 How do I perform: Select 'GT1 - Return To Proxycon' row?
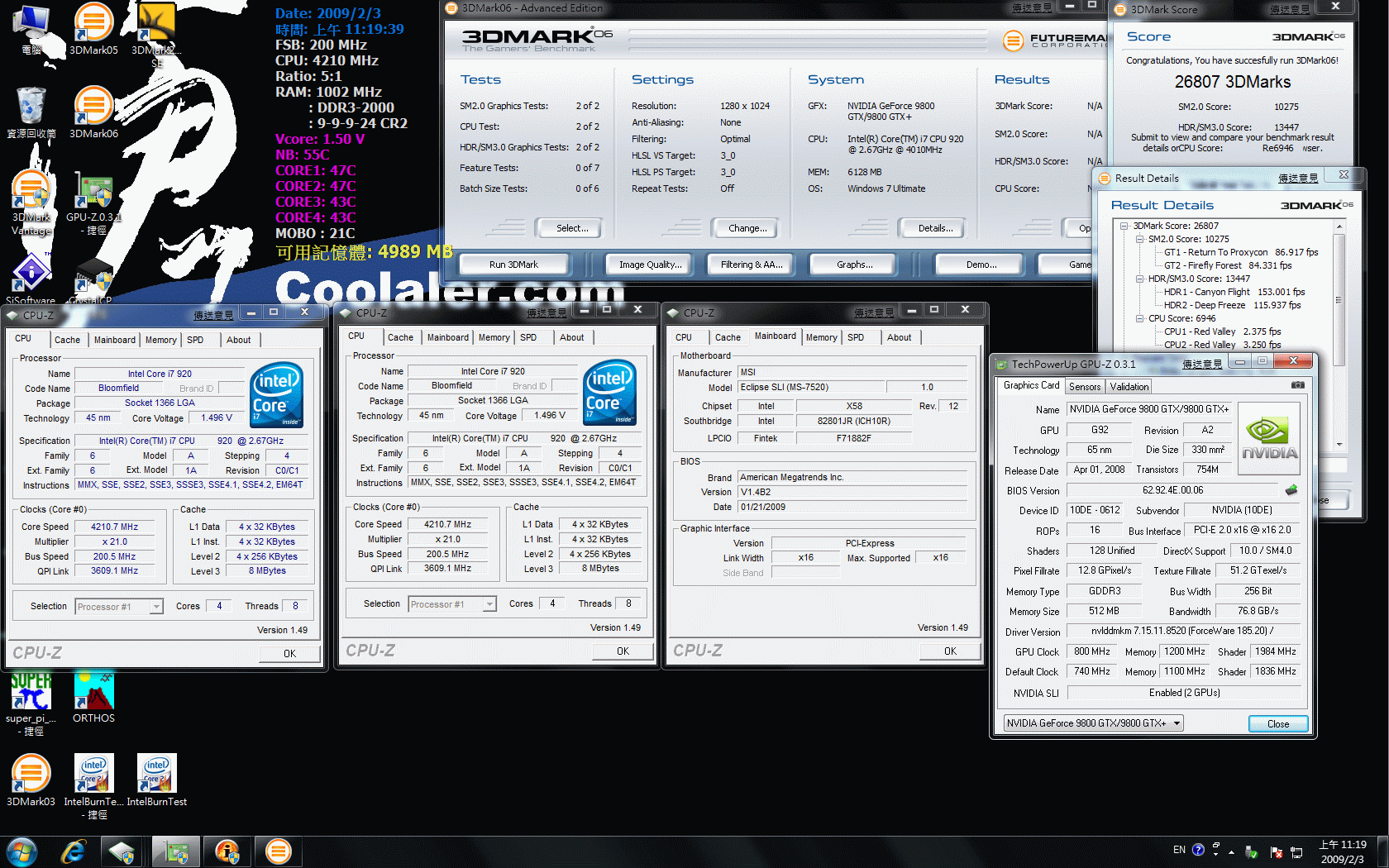(1241, 252)
